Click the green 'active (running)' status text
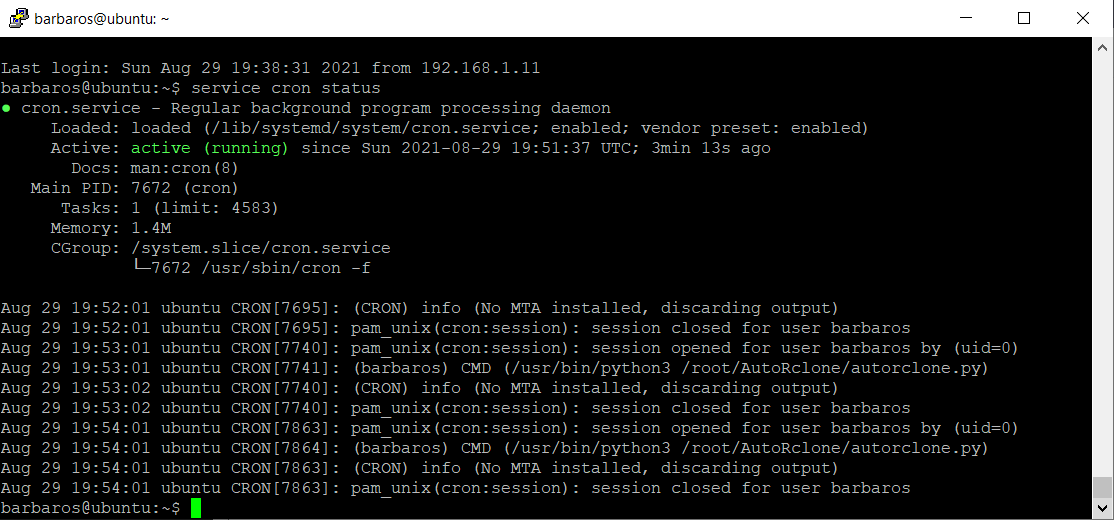 click(x=210, y=148)
